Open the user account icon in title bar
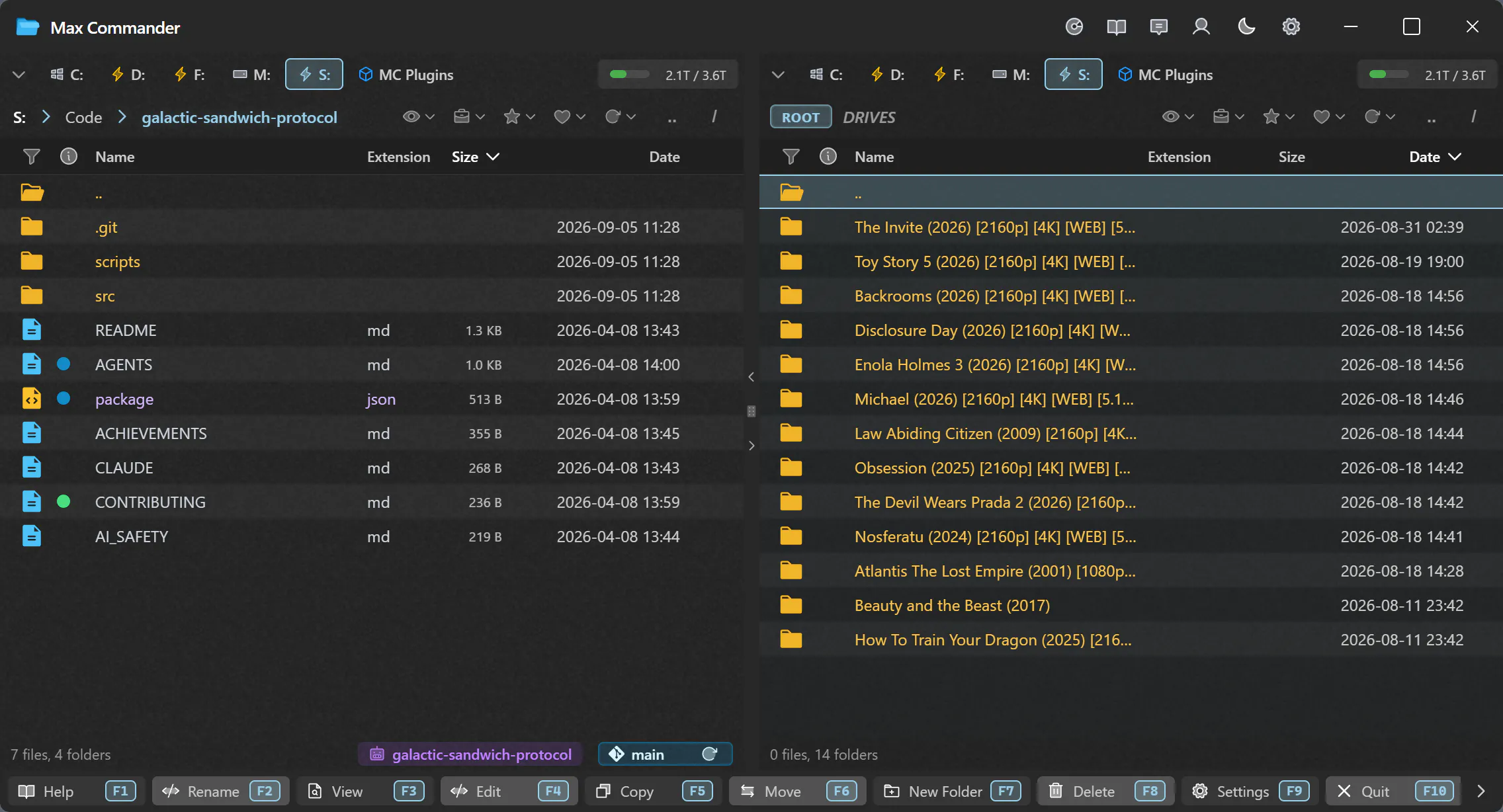 pos(1201,27)
